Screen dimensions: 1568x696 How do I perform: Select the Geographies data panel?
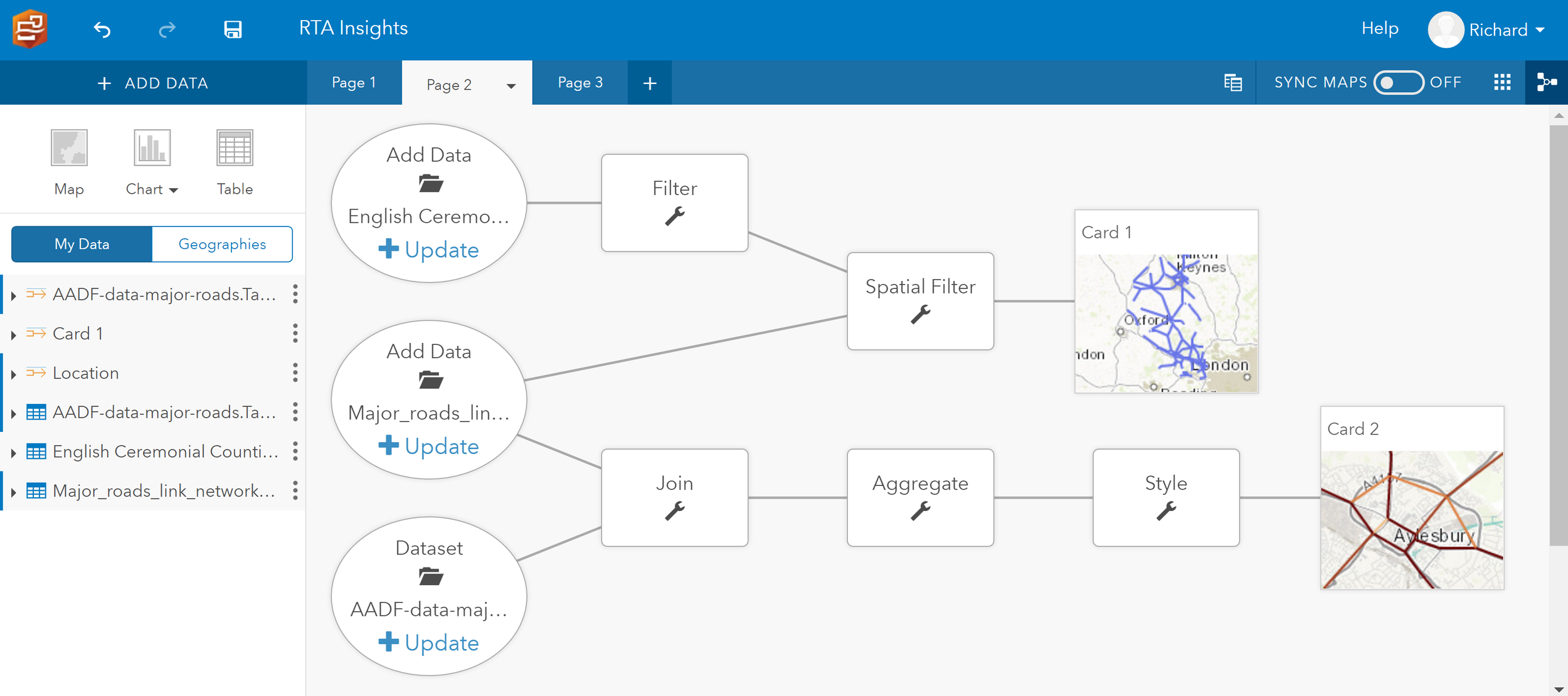coord(221,244)
